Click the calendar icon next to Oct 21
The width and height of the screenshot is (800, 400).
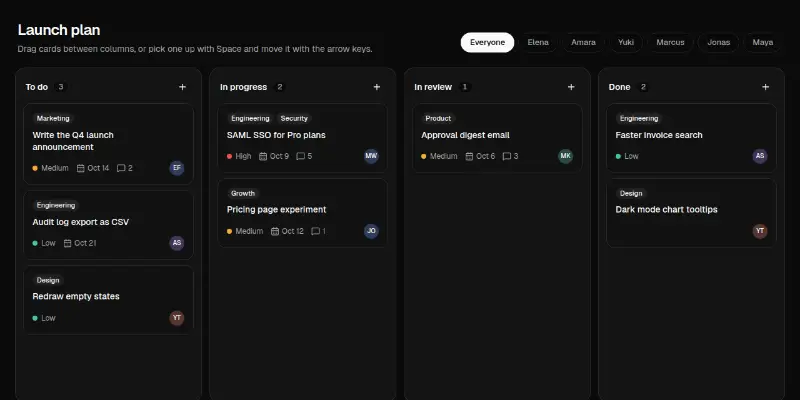[67, 243]
